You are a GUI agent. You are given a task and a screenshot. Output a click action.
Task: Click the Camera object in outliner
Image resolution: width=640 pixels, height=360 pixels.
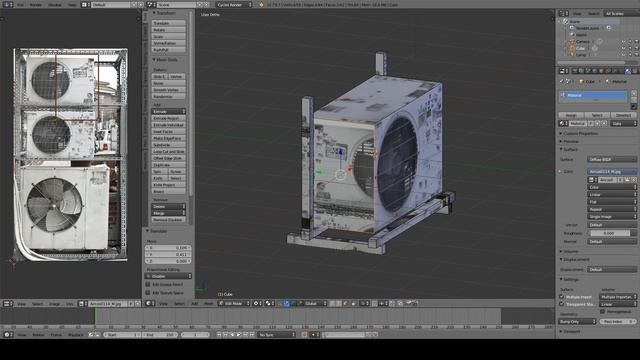(582, 42)
